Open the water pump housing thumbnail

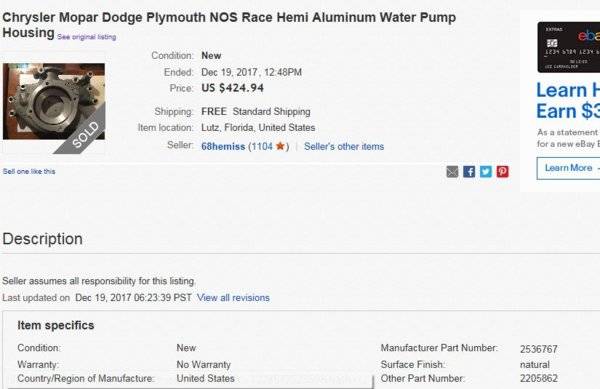click(54, 102)
